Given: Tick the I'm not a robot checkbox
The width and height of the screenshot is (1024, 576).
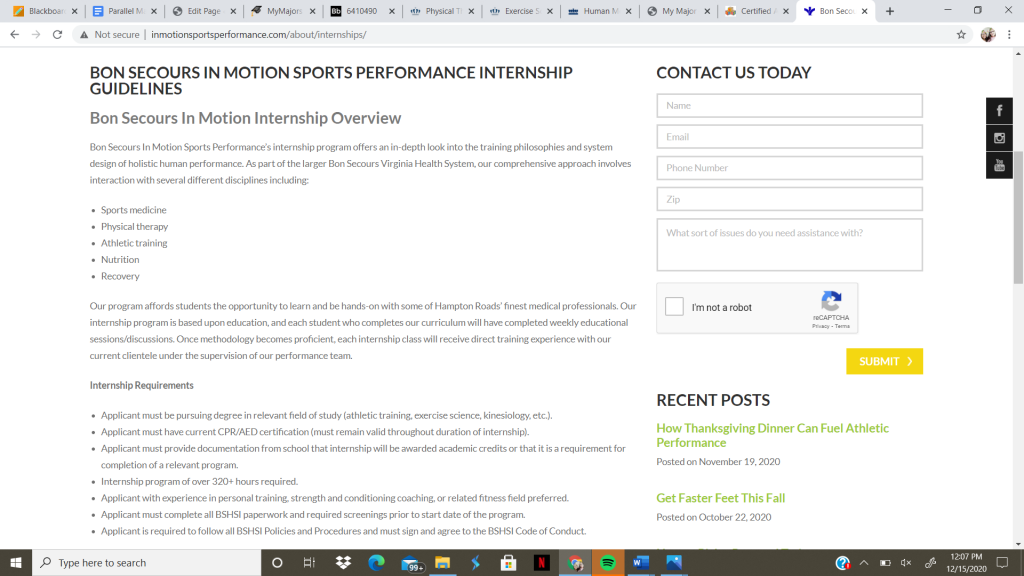Looking at the screenshot, I should click(x=674, y=307).
